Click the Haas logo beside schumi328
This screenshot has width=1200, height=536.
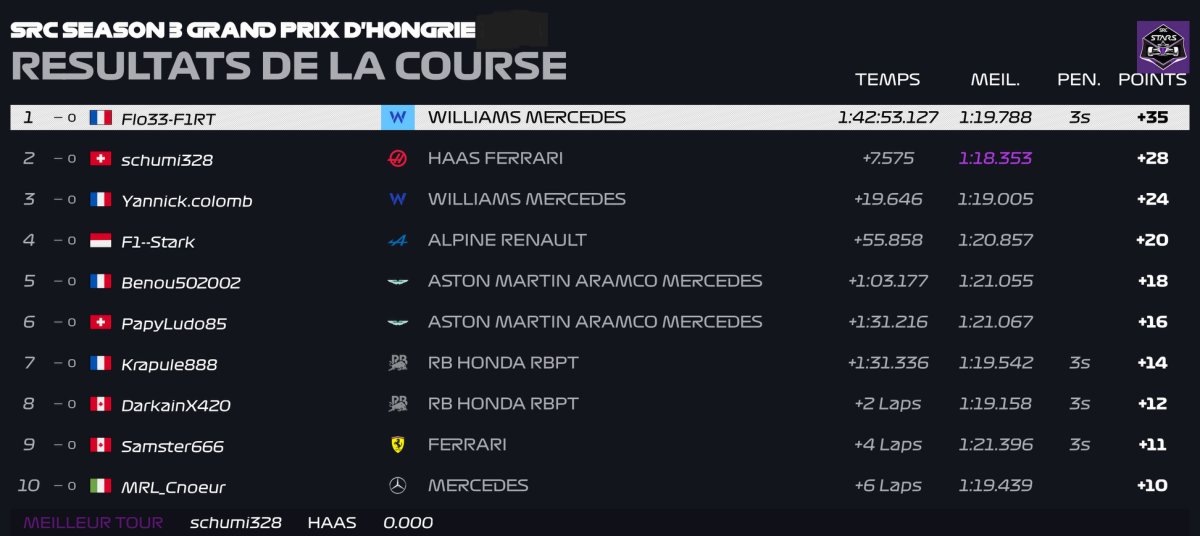point(397,159)
